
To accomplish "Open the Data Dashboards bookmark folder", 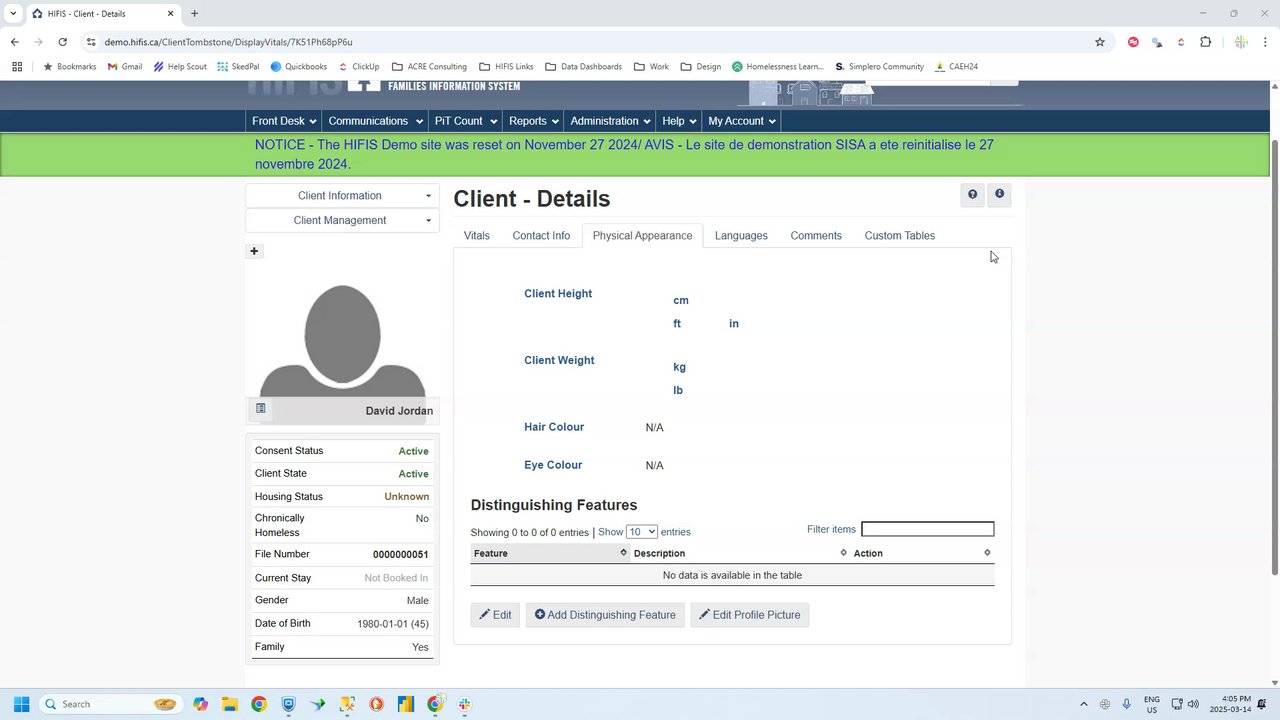I will [583, 67].
